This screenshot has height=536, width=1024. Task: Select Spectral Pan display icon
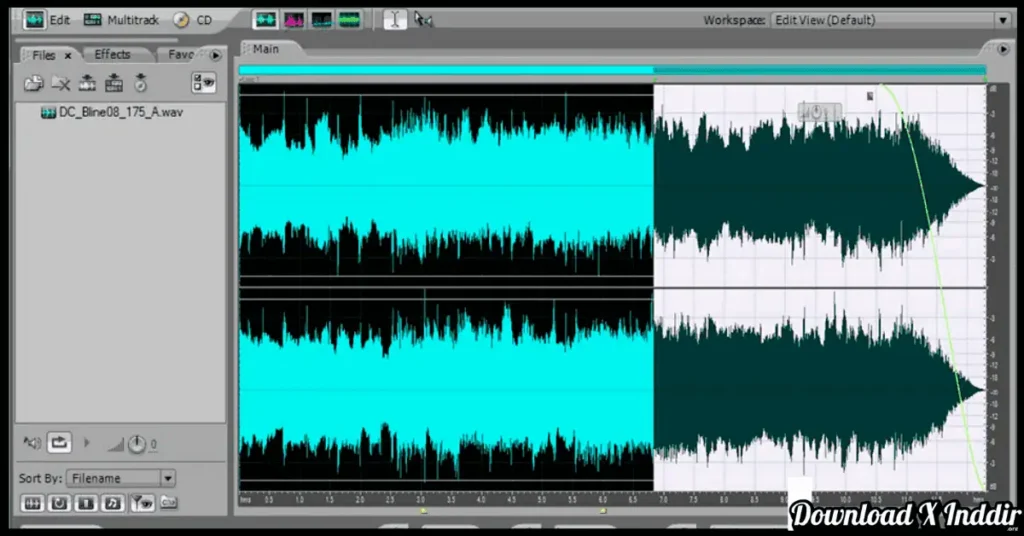tap(322, 20)
